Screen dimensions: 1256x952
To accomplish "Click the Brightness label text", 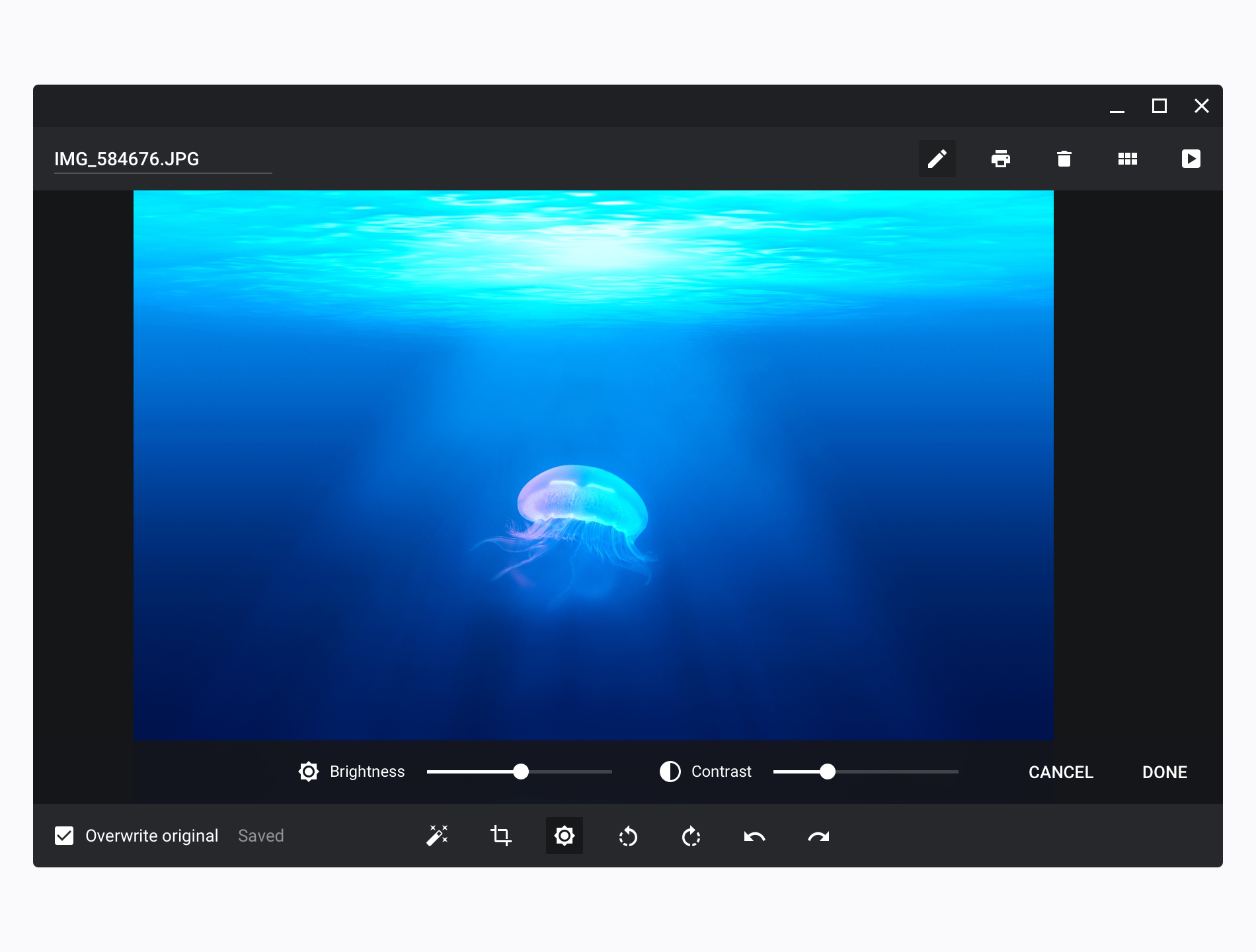I will tap(367, 772).
